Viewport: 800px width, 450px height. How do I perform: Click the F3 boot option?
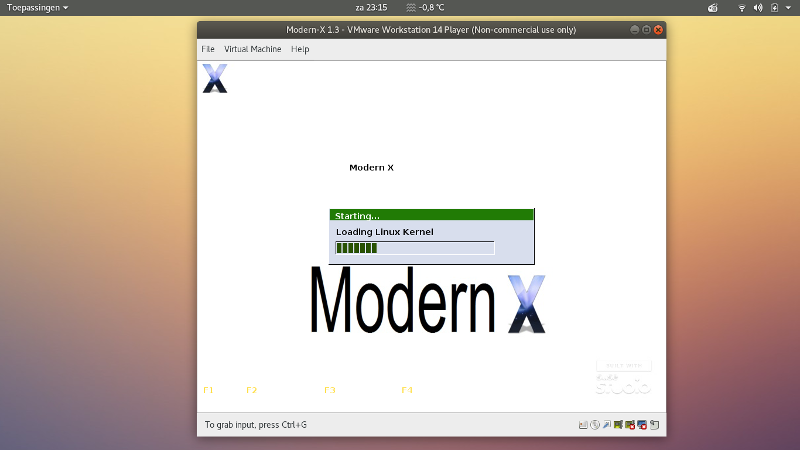click(x=330, y=390)
